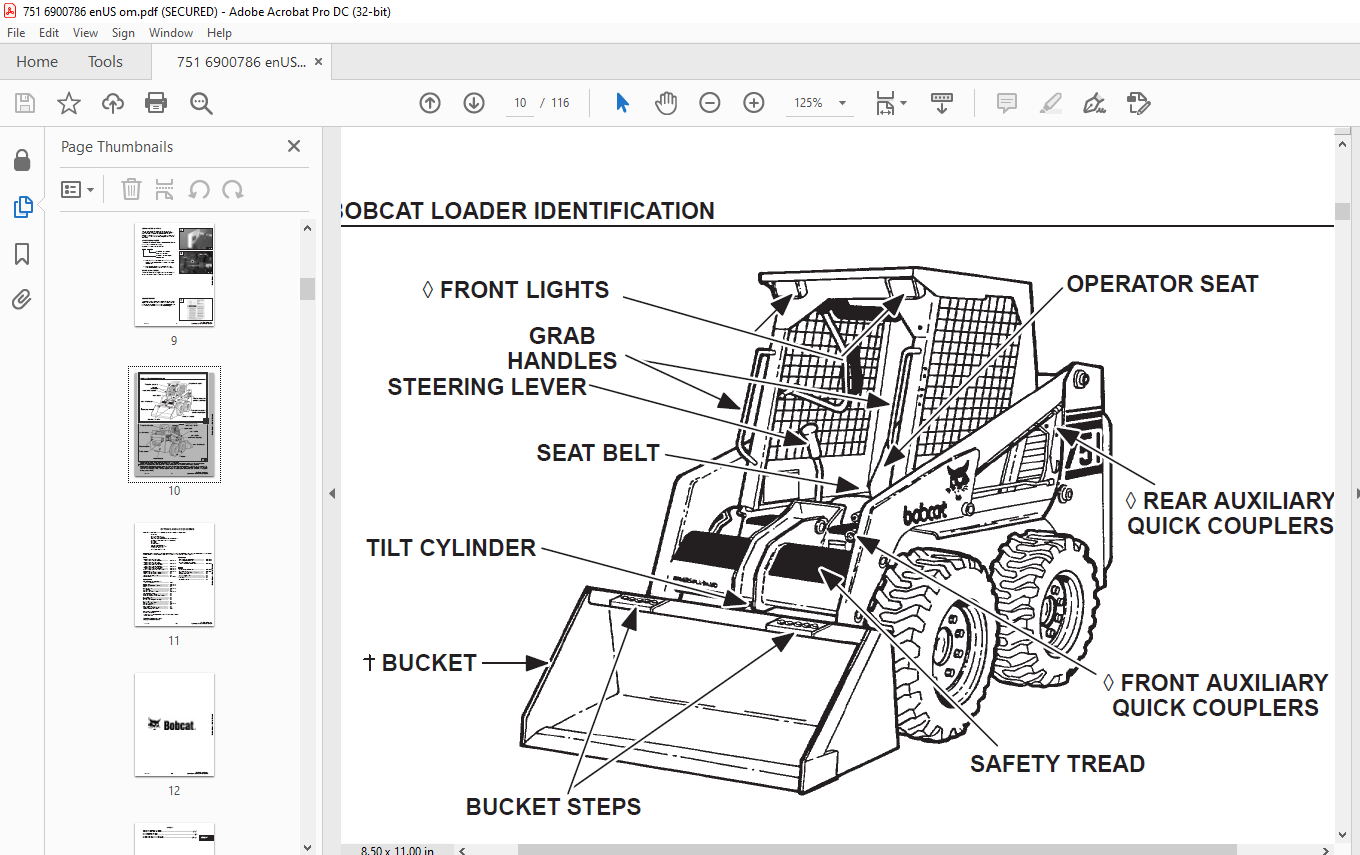
Task: Click the BUCKET STEPS label
Action: point(553,807)
